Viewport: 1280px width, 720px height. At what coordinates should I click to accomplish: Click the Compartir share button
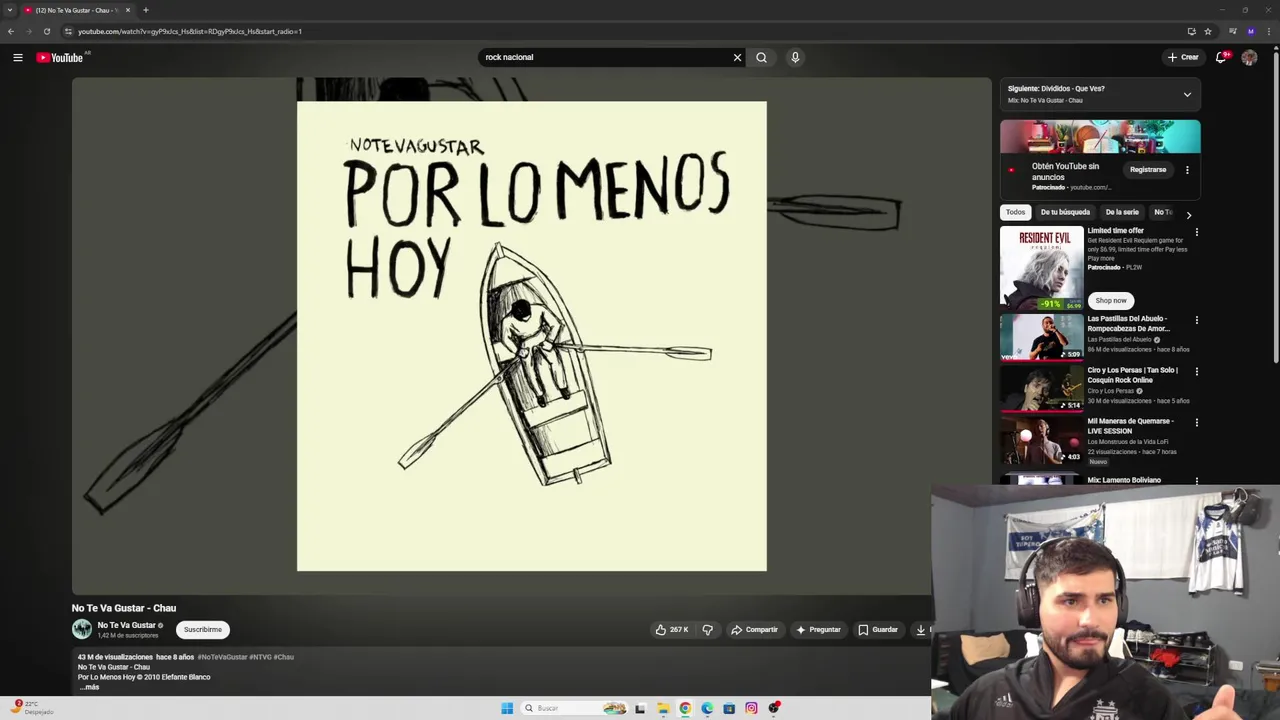click(x=754, y=629)
